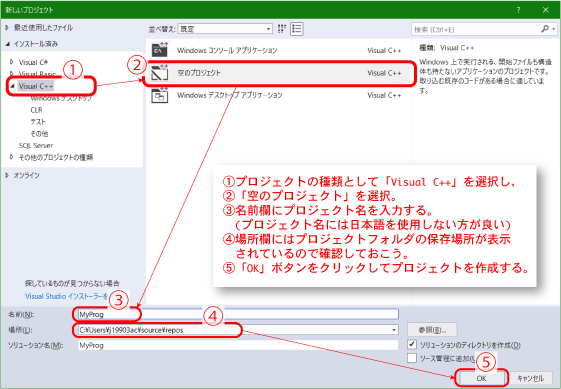
Task: Select the CLR category
Action: (x=36, y=110)
